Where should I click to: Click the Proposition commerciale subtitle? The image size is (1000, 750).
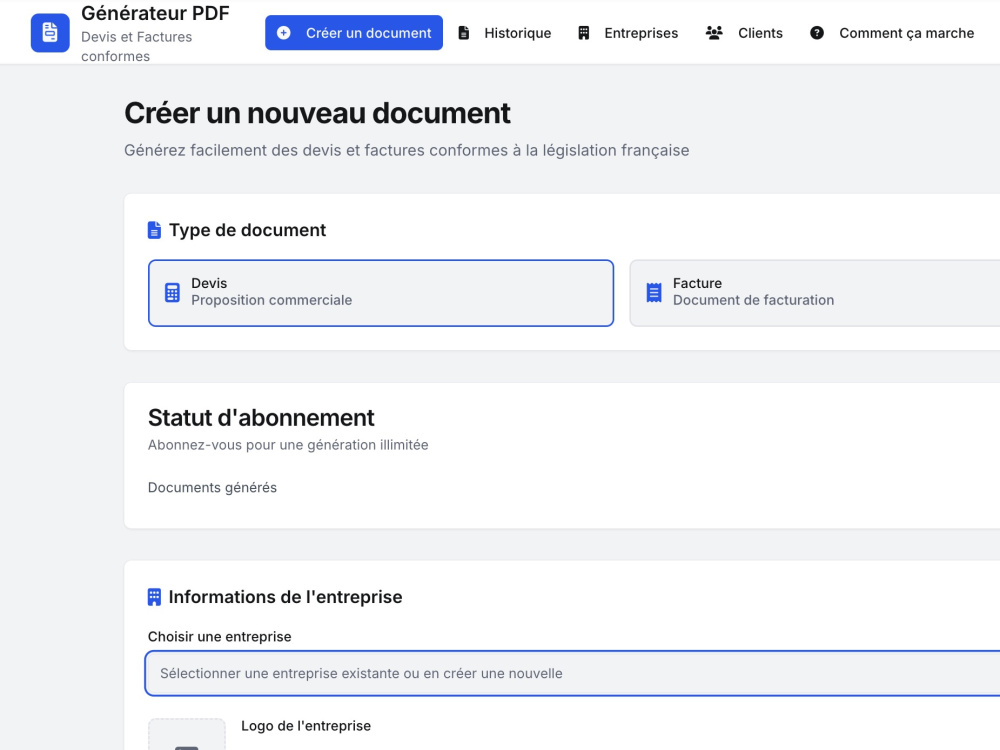(272, 300)
